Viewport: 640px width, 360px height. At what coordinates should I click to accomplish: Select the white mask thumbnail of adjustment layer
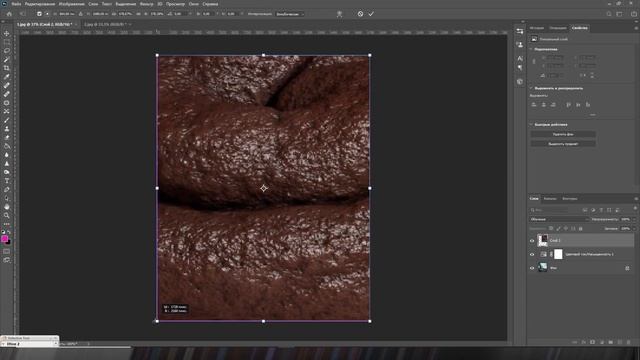pos(558,254)
